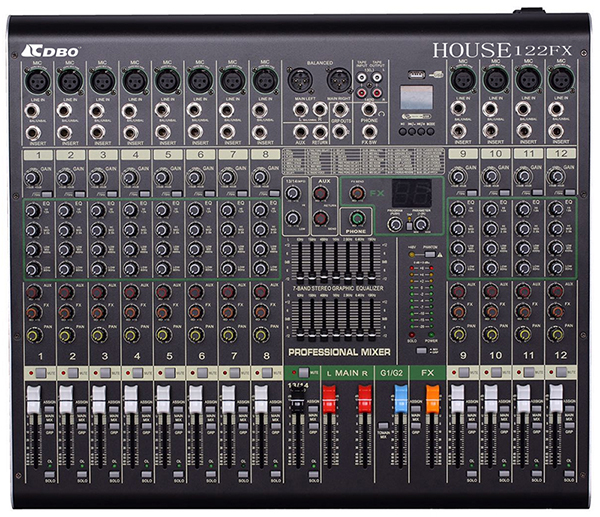Toggle channel 12 SOLO button
The height and width of the screenshot is (517, 600).
(x=569, y=474)
